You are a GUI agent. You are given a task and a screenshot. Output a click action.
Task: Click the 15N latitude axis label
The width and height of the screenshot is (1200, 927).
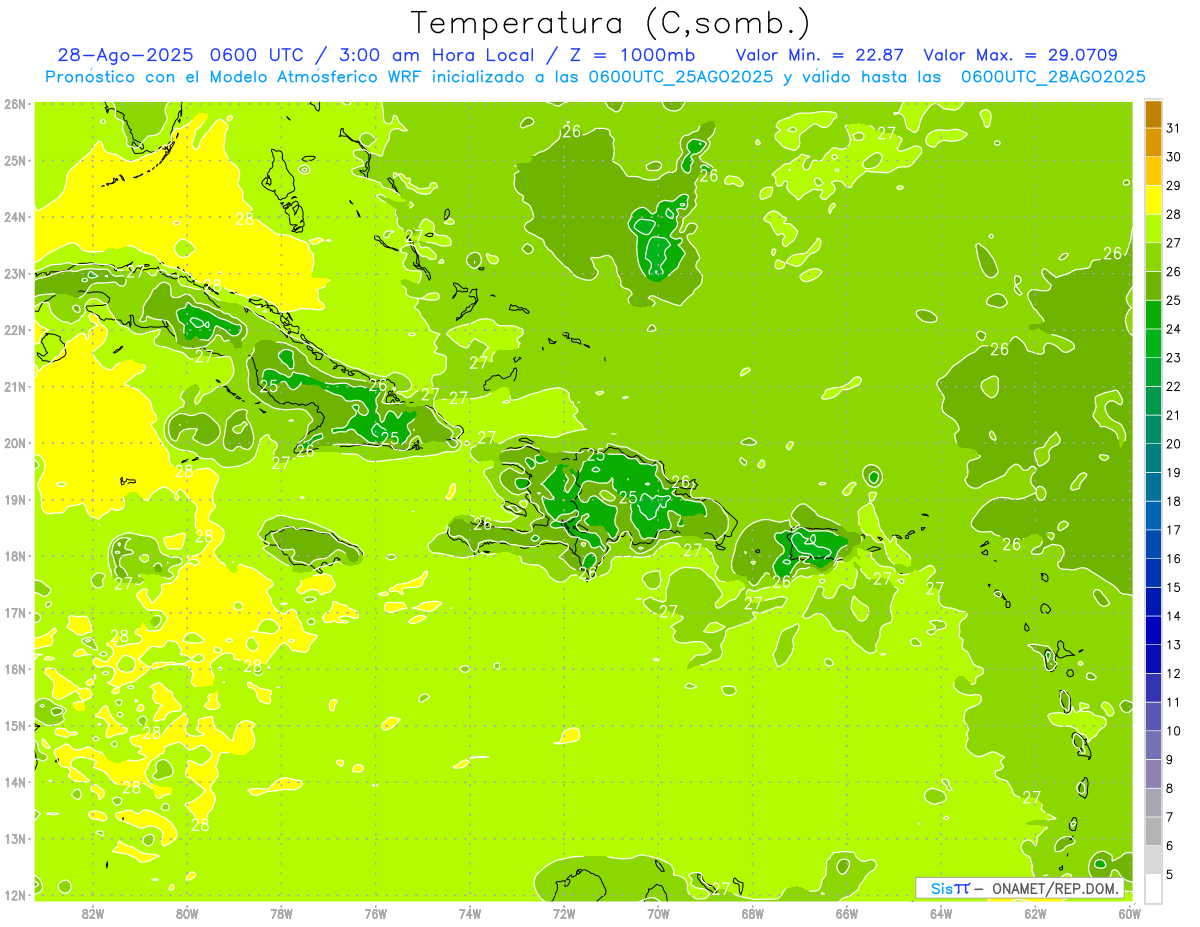pos(15,725)
